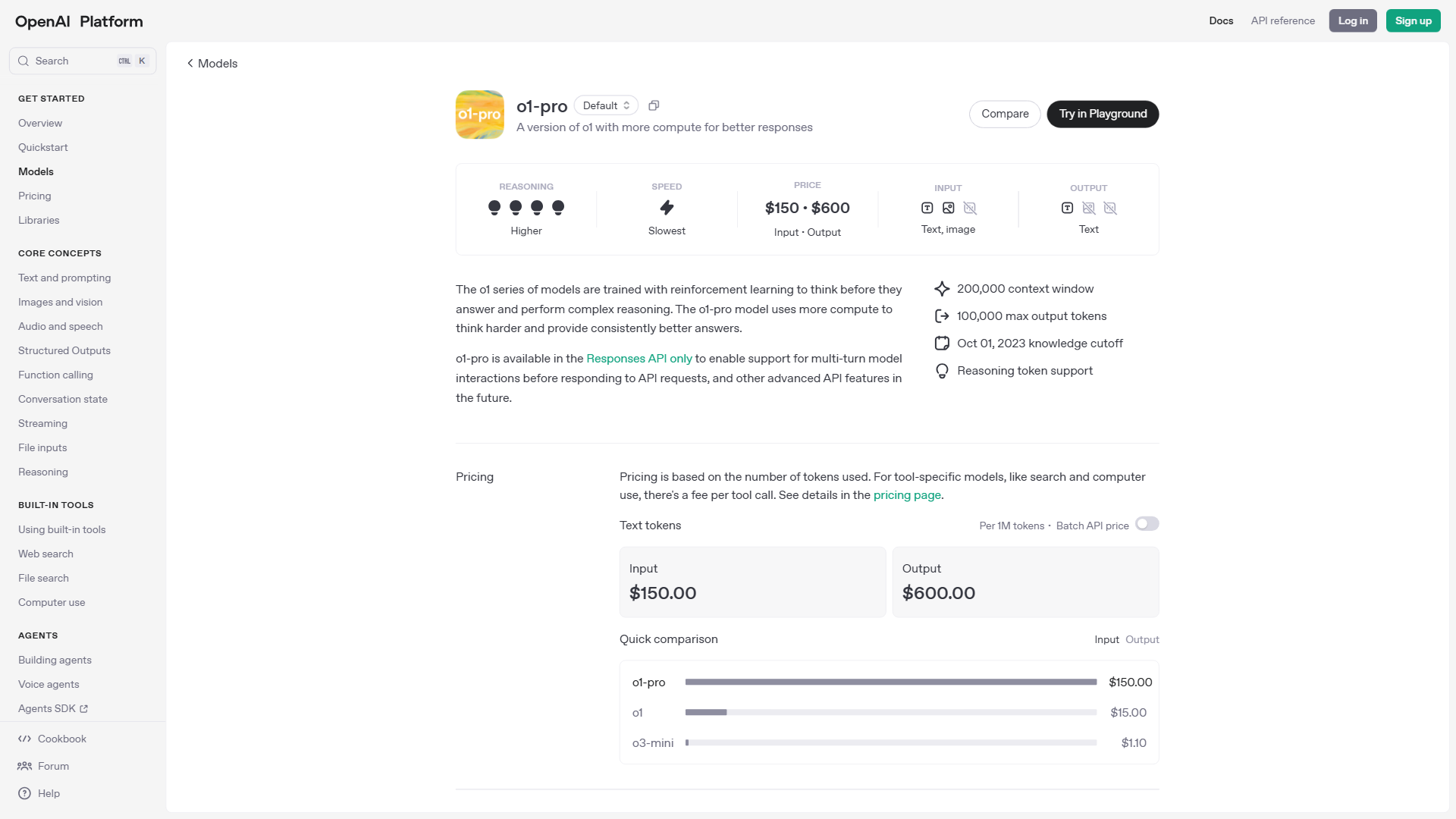
Task: Open Building agents page
Action: coord(55,660)
